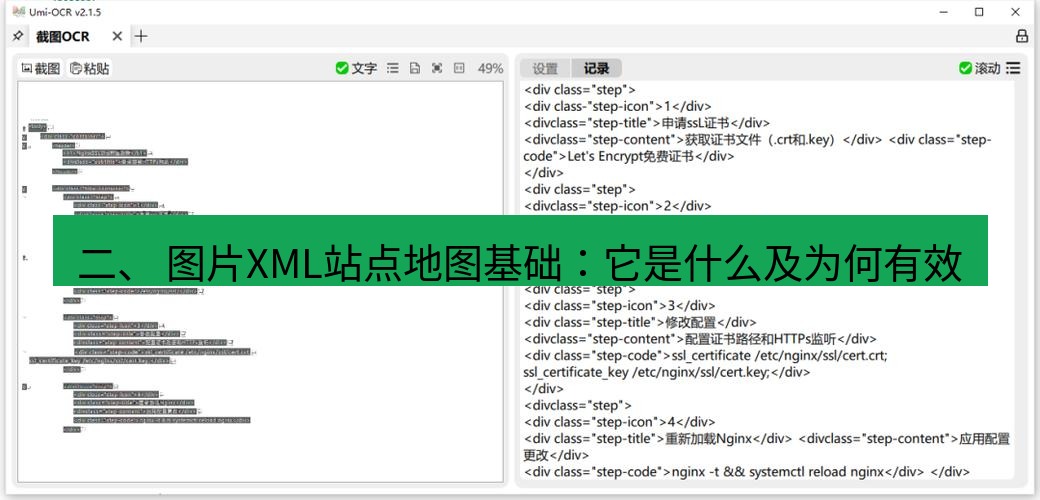Switch to the 记录 records tab
Screen dimensions: 1040x500
[596, 68]
